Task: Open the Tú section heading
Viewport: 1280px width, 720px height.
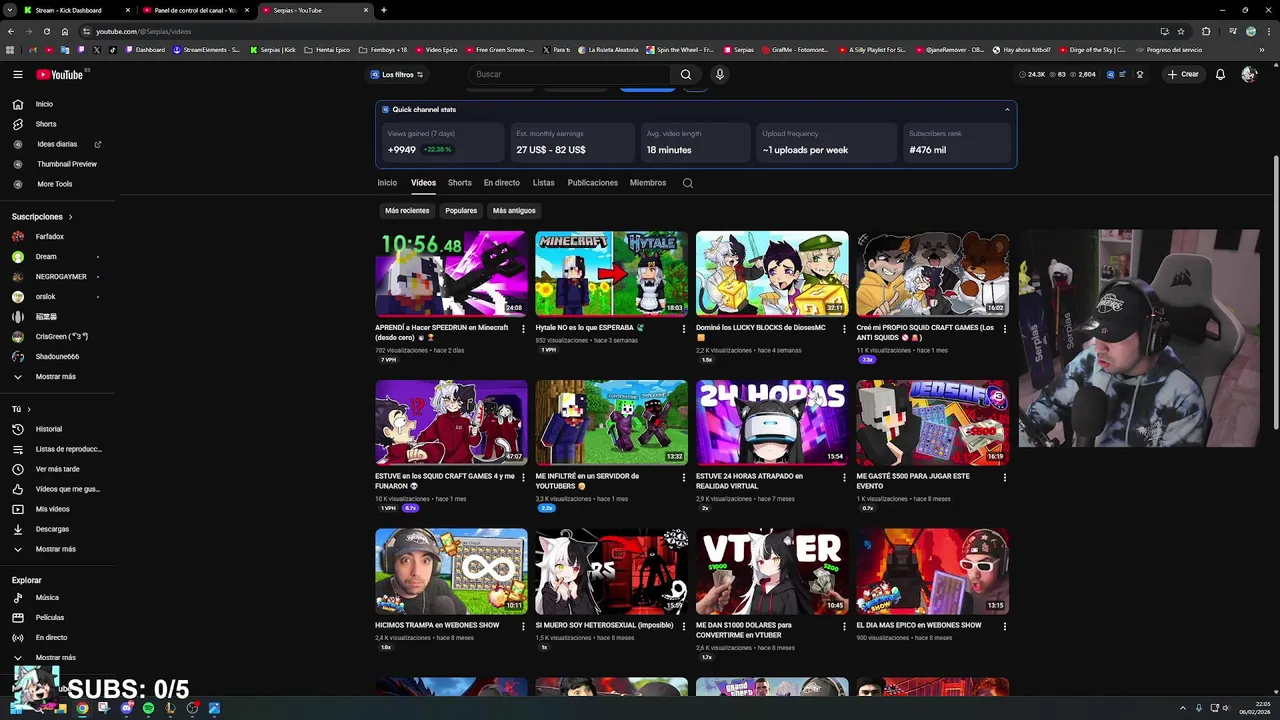Action: coord(21,409)
